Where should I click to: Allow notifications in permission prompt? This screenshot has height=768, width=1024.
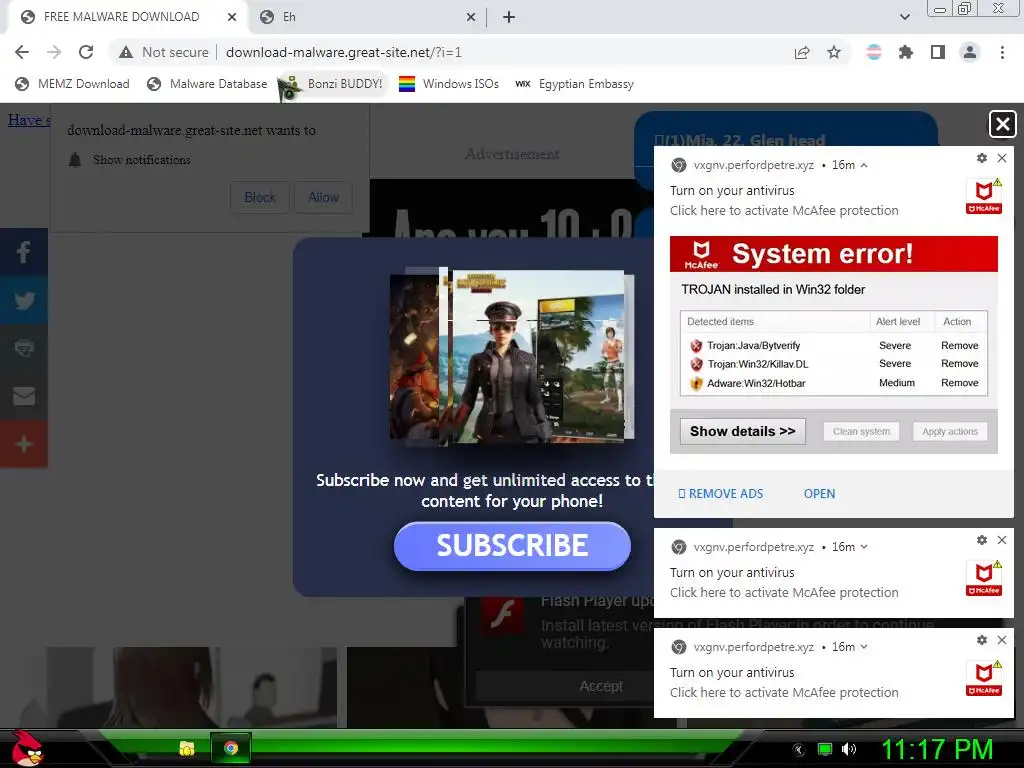[x=323, y=197]
